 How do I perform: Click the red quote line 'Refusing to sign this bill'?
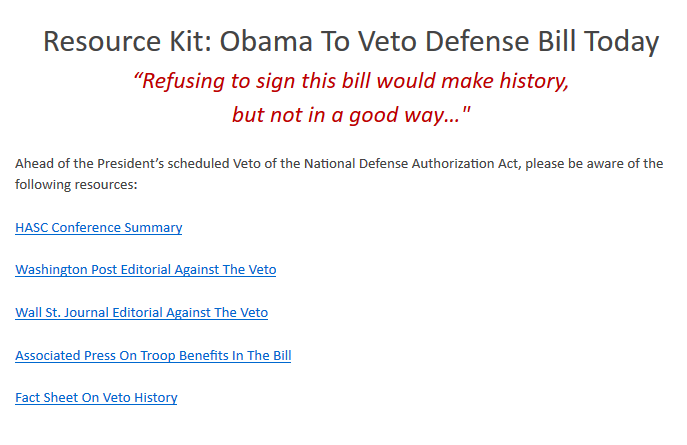tap(253, 81)
